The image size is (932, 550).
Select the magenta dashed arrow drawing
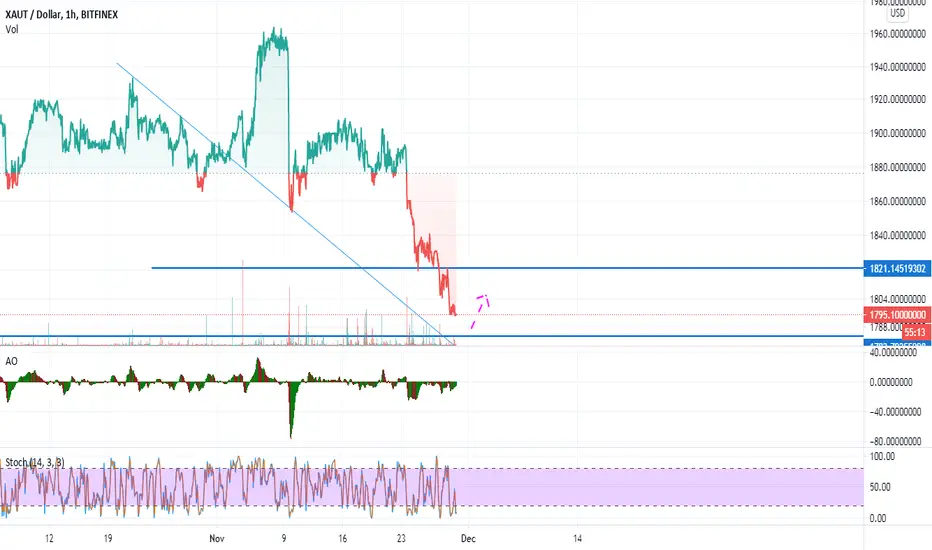[480, 310]
